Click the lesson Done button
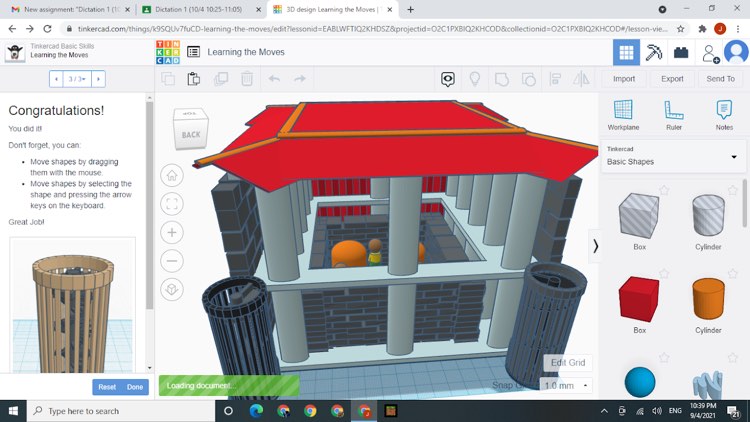The image size is (750, 422). [135, 387]
